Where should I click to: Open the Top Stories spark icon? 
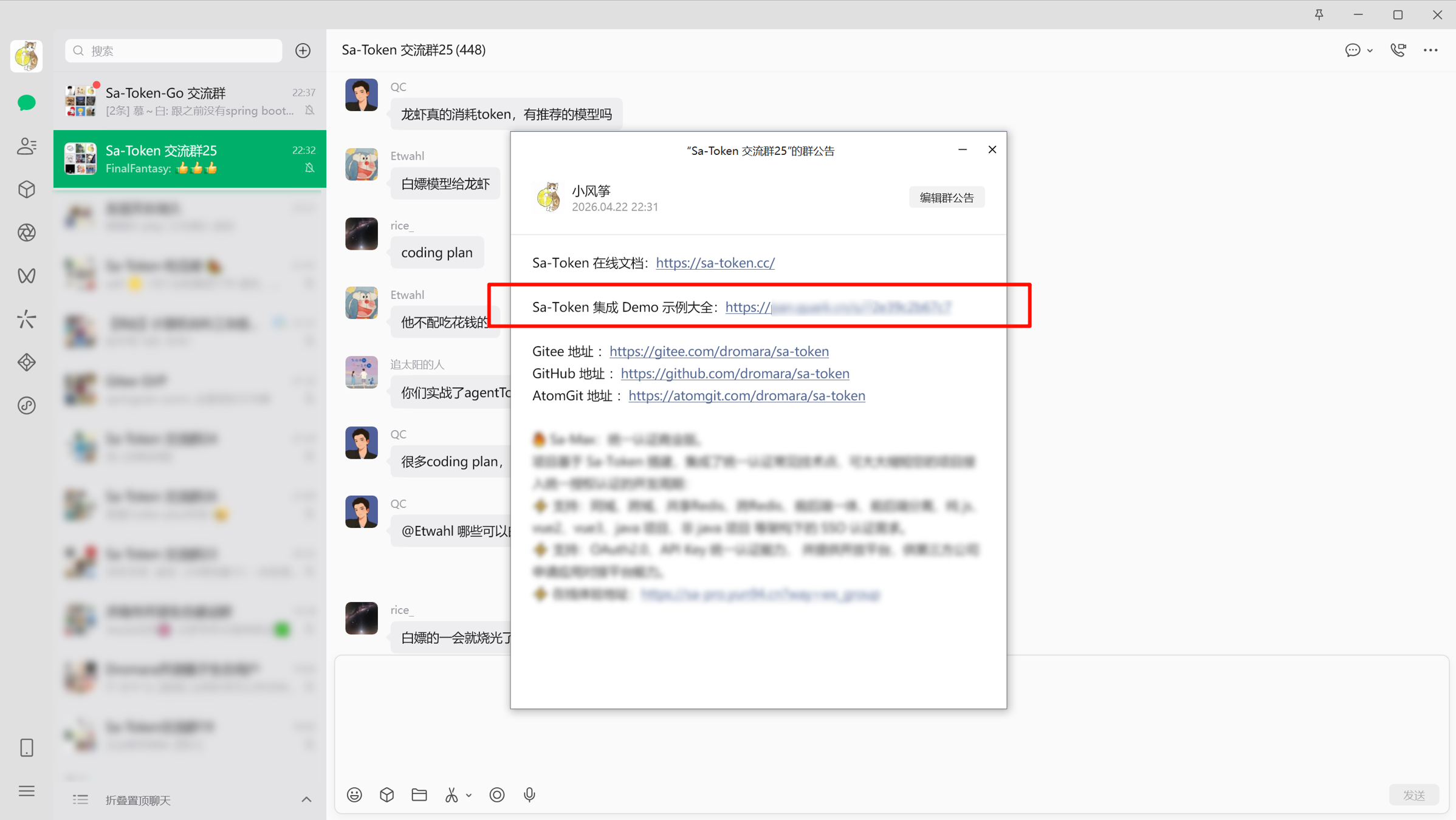click(26, 319)
